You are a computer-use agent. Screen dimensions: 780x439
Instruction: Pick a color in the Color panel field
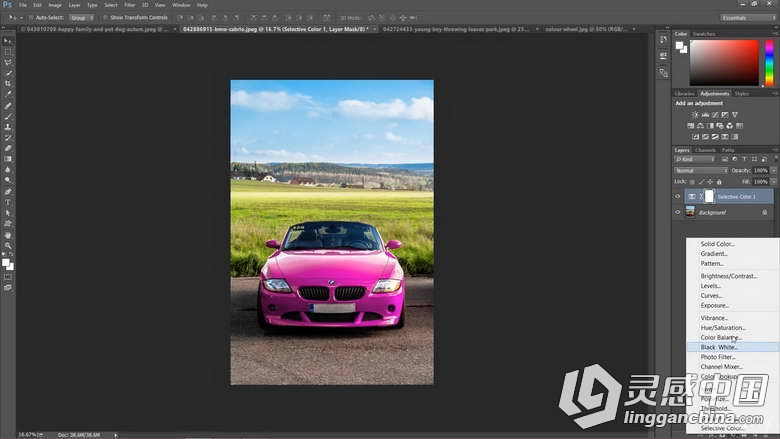724,63
